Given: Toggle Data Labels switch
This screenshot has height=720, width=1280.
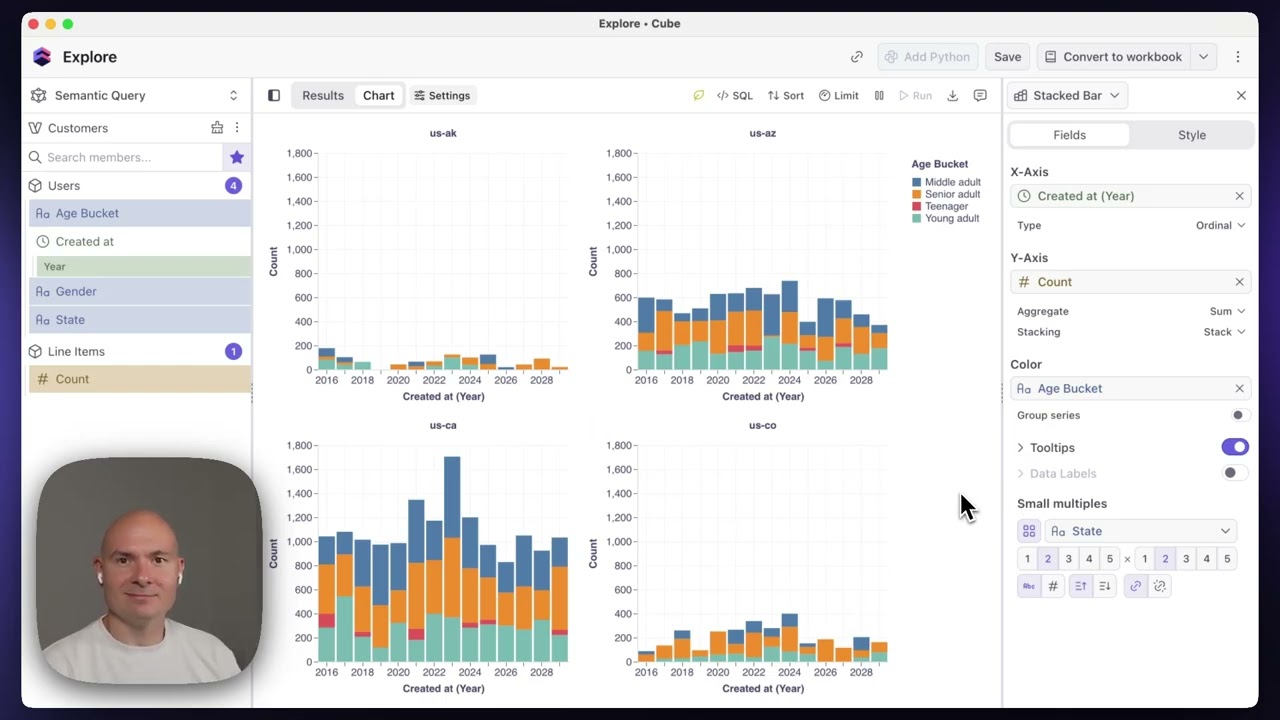Looking at the screenshot, I should [x=1234, y=473].
